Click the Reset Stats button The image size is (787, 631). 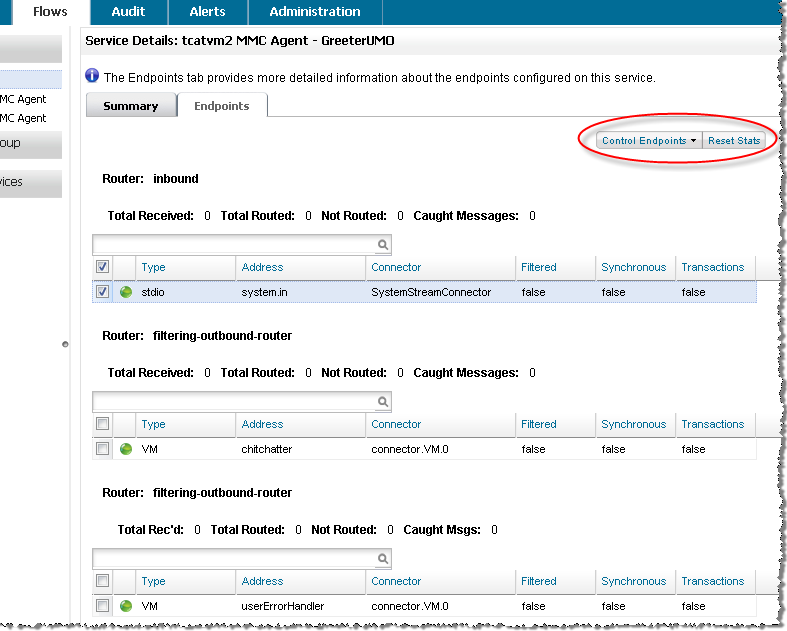tap(734, 141)
